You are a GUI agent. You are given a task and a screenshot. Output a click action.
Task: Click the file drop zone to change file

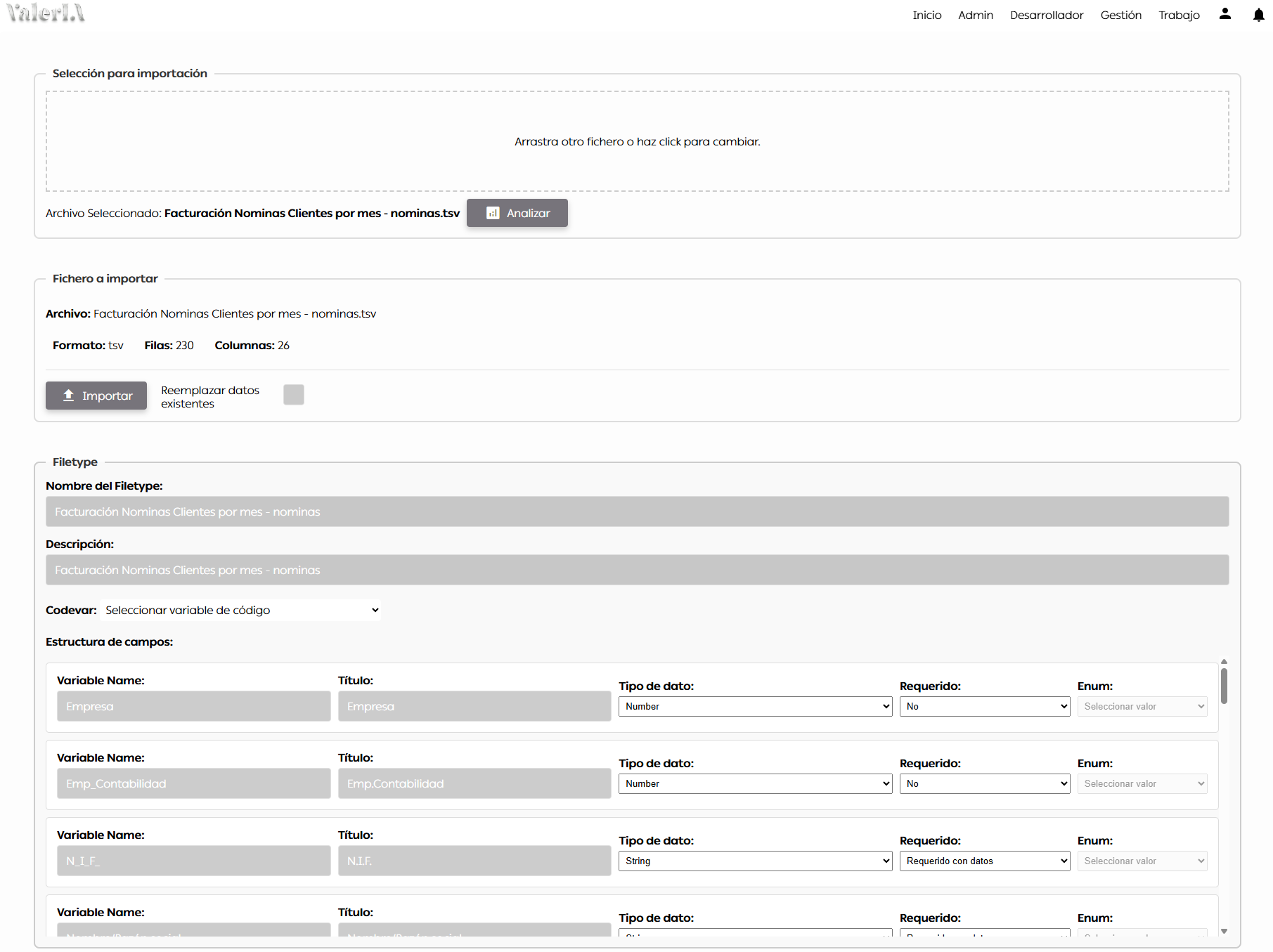(637, 141)
